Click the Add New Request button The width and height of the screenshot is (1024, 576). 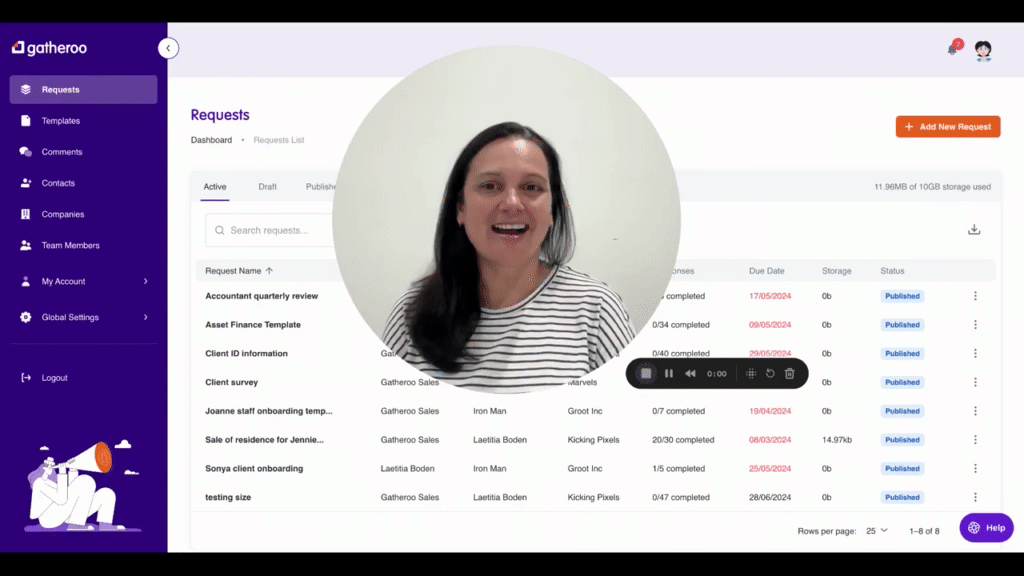(948, 127)
